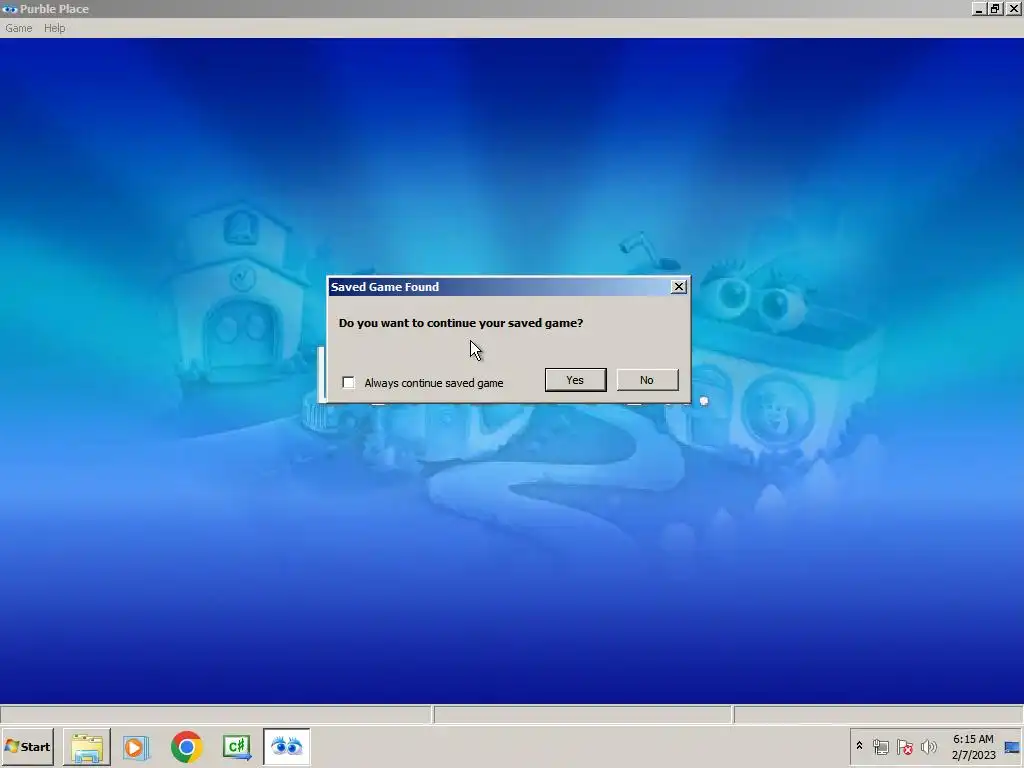This screenshot has height=768, width=1024.
Task: Open the network status tray icon
Action: (880, 746)
